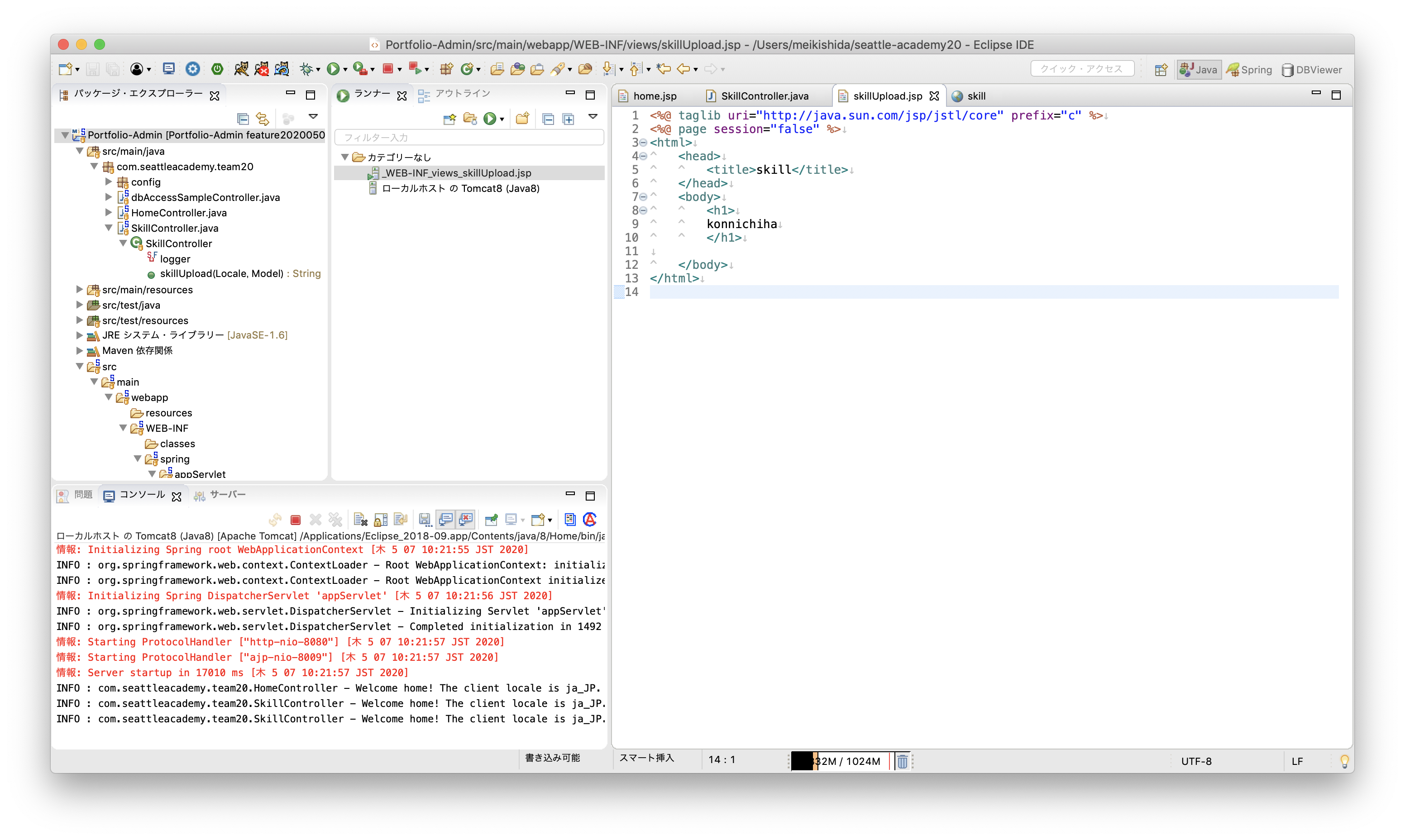Switch to the Spring perspective
1405x840 pixels.
tap(1249, 70)
